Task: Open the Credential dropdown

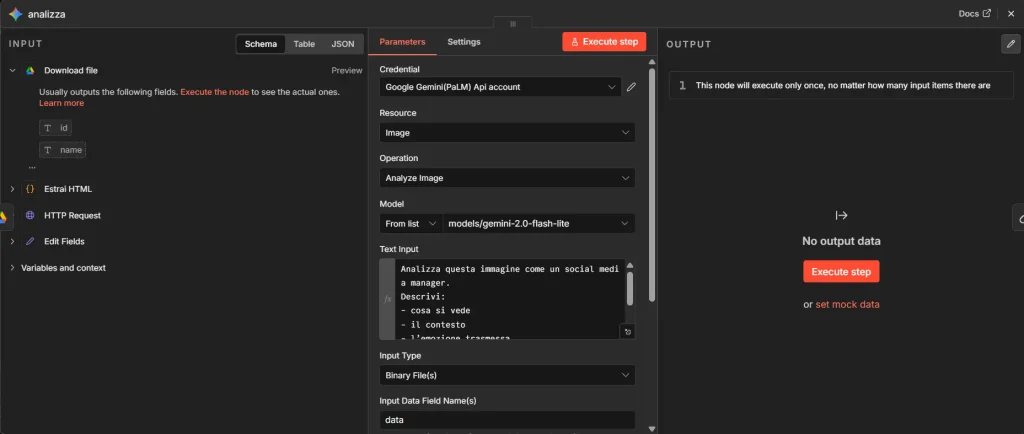Action: click(500, 87)
